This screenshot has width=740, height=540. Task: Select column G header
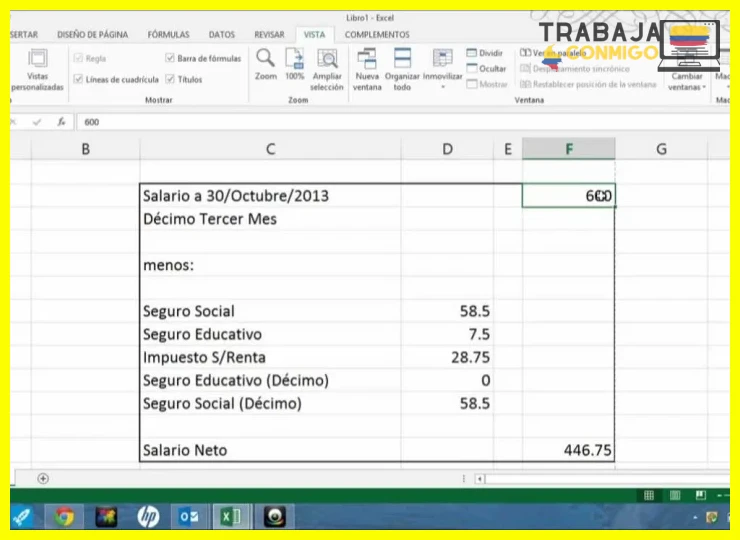[x=661, y=149]
